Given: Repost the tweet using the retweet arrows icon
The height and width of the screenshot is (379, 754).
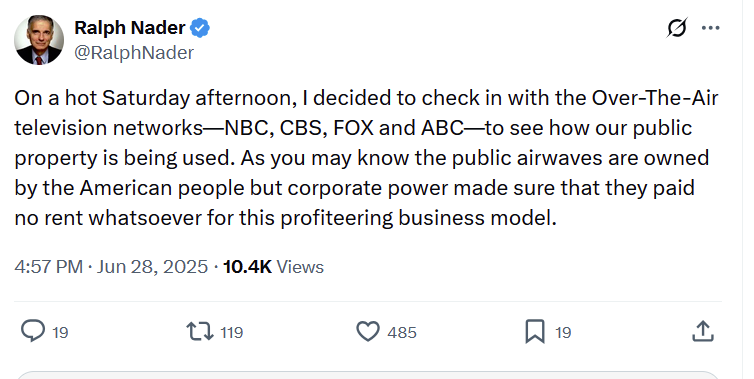Looking at the screenshot, I should click(x=200, y=332).
